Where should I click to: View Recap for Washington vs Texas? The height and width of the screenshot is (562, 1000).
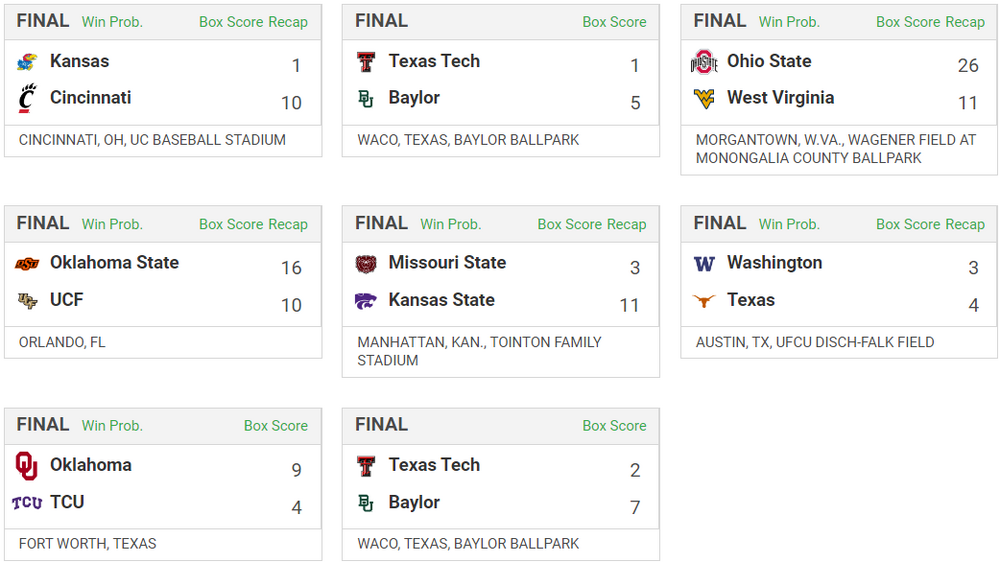click(x=965, y=224)
